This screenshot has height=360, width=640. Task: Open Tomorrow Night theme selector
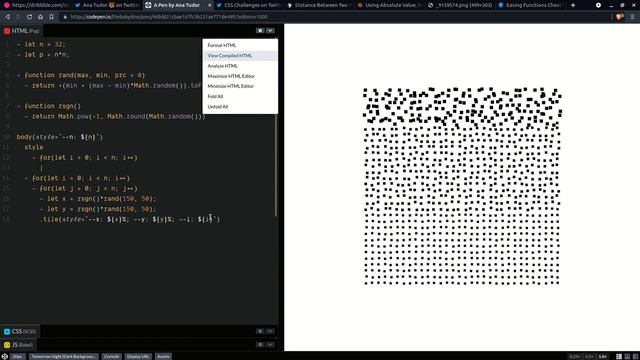coord(64,356)
